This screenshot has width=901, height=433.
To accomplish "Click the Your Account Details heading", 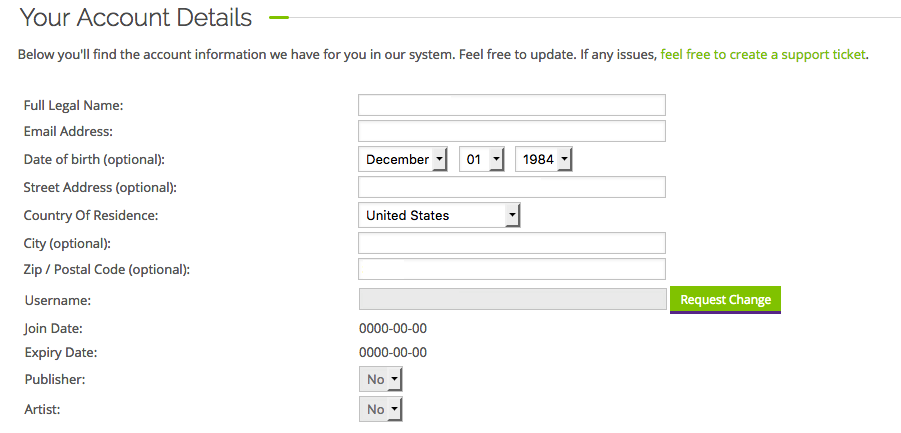I will point(136,17).
